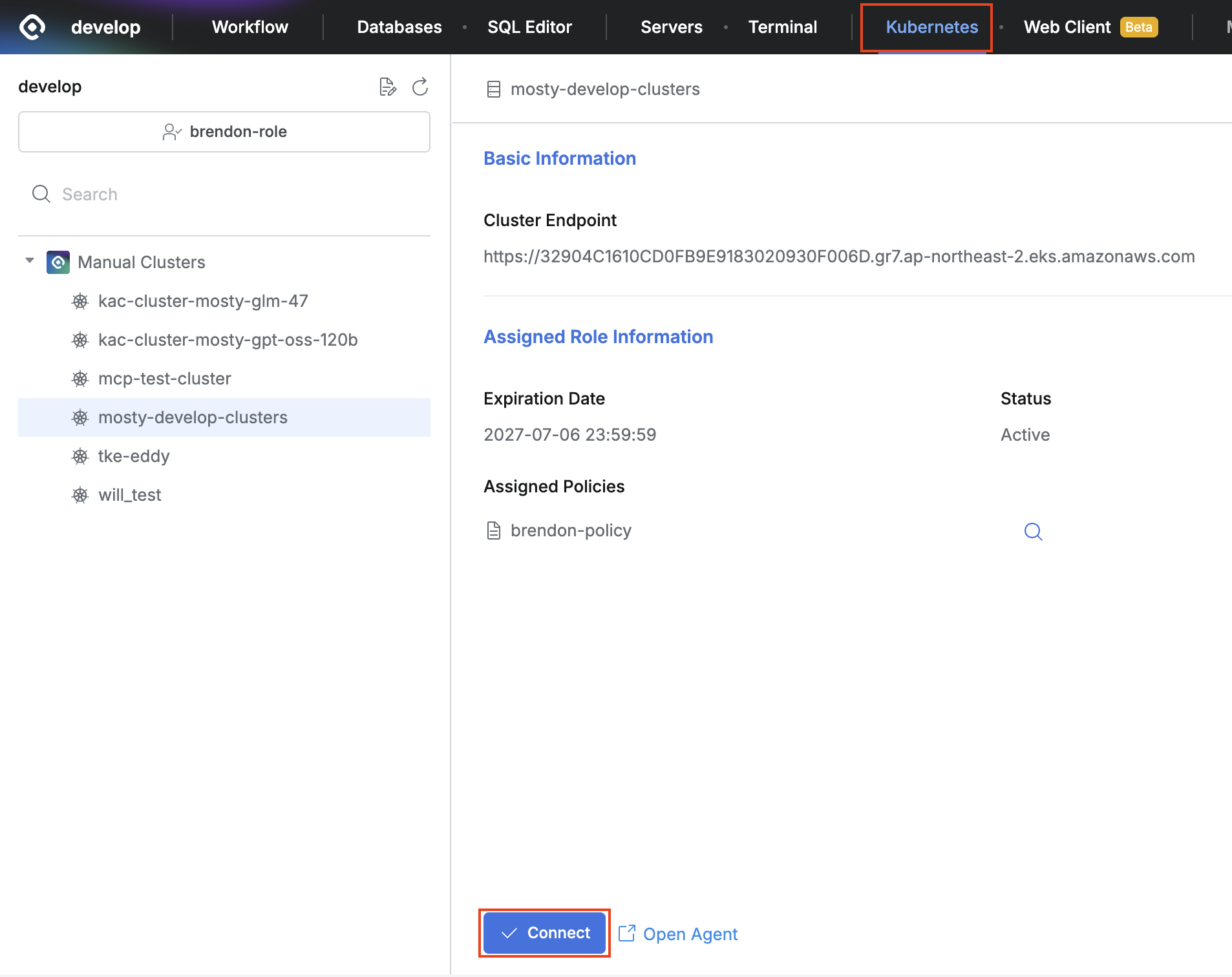The height and width of the screenshot is (977, 1232).
Task: Collapse the Manual Clusters group
Action: click(x=30, y=261)
